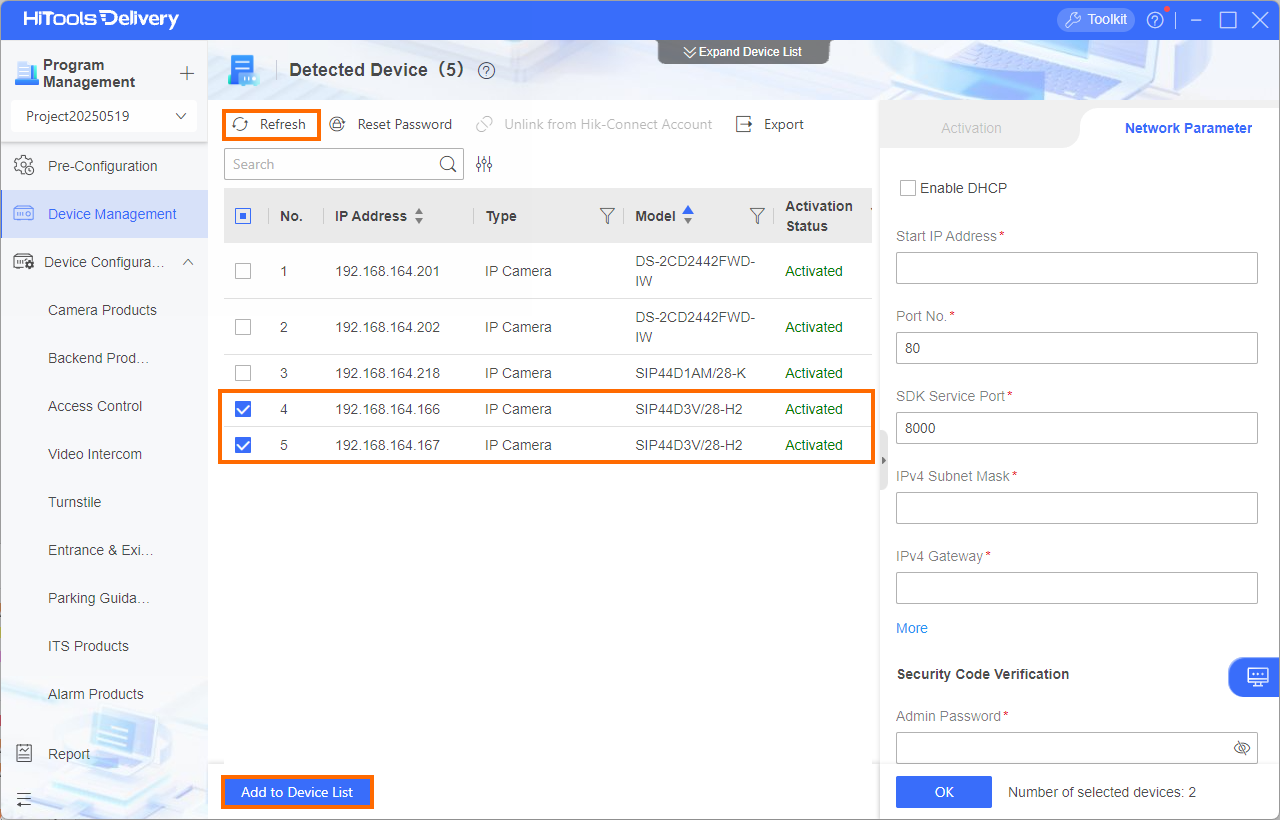Sort by Model column arrows
Screen dimensions: 1280x820
point(687,214)
